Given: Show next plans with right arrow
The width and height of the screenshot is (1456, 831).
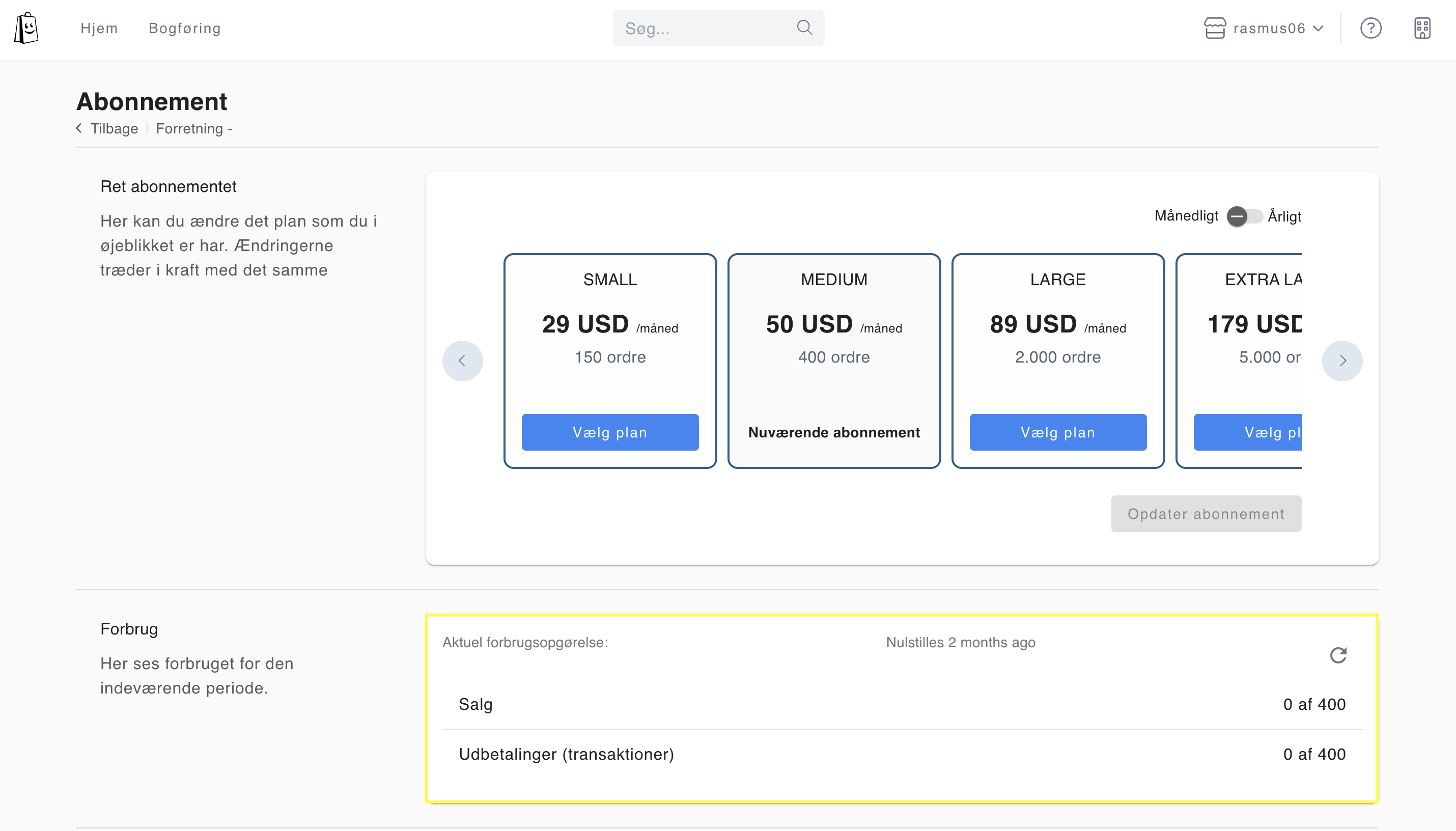Looking at the screenshot, I should point(1342,361).
